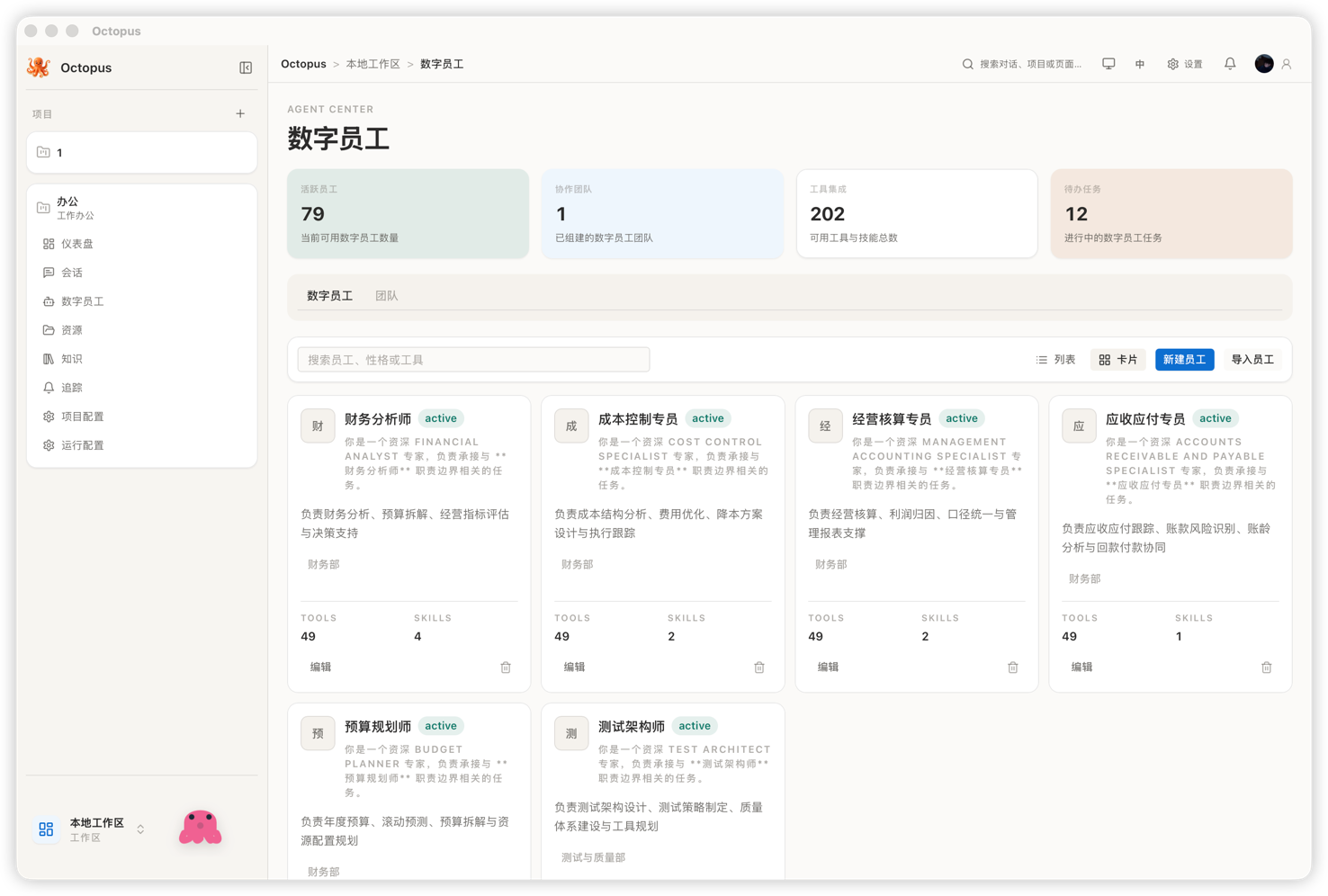Open the search magnifier icon
This screenshot has height=896, width=1328.
968,64
